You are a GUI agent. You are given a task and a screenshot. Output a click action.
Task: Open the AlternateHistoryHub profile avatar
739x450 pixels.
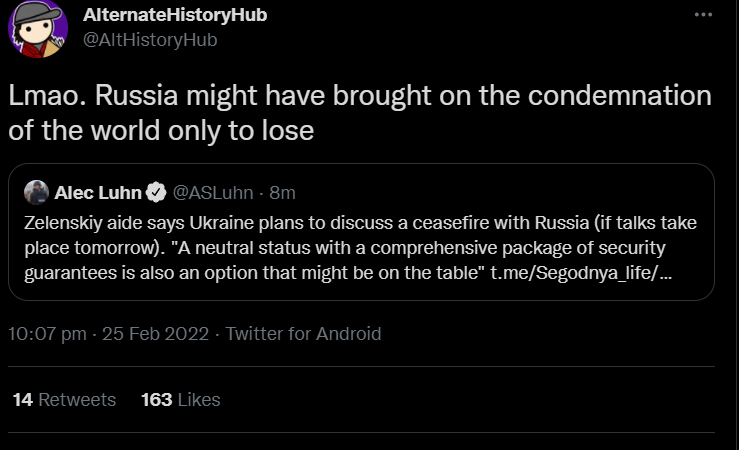[x=38, y=29]
